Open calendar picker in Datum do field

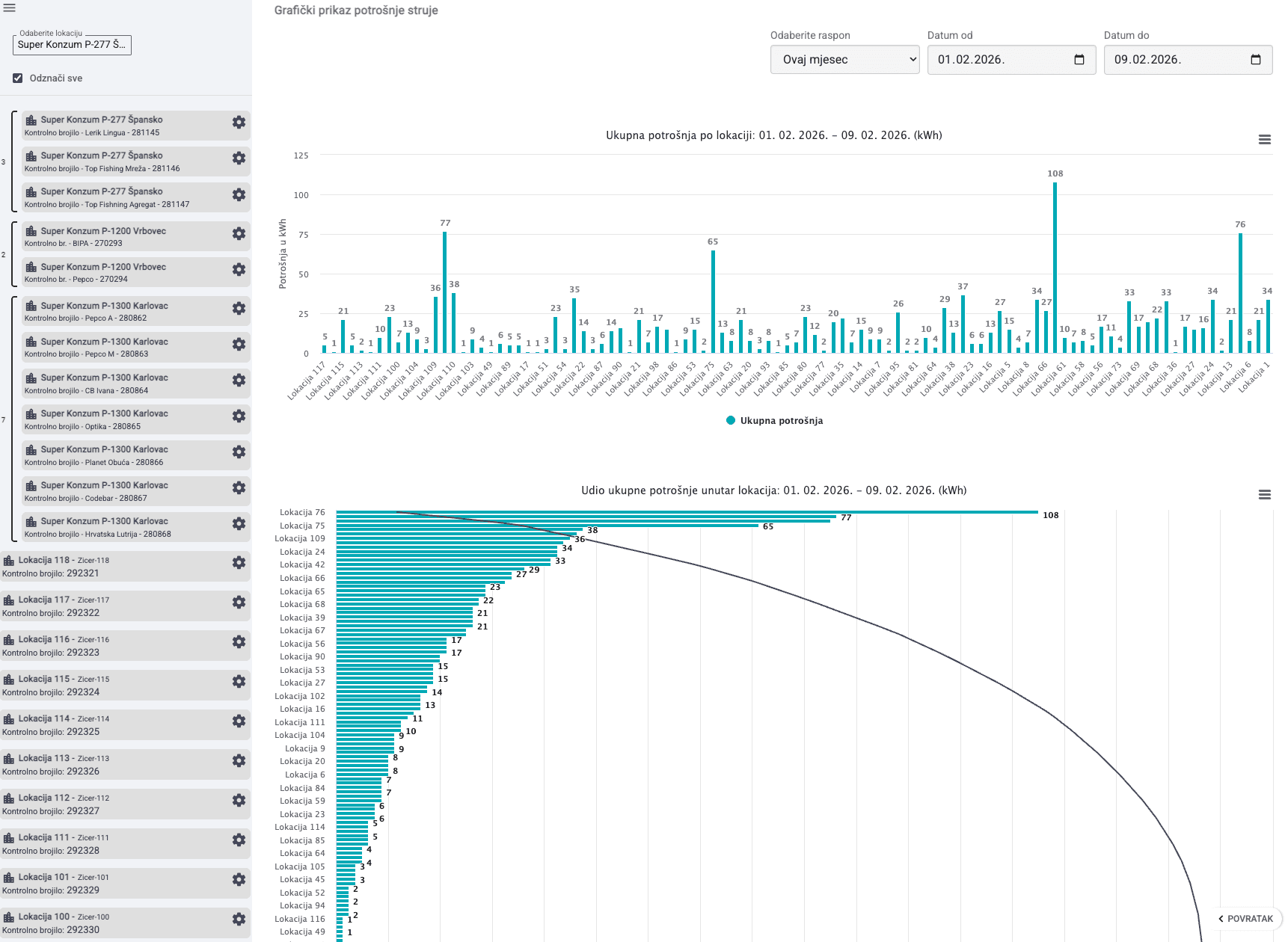[1256, 60]
